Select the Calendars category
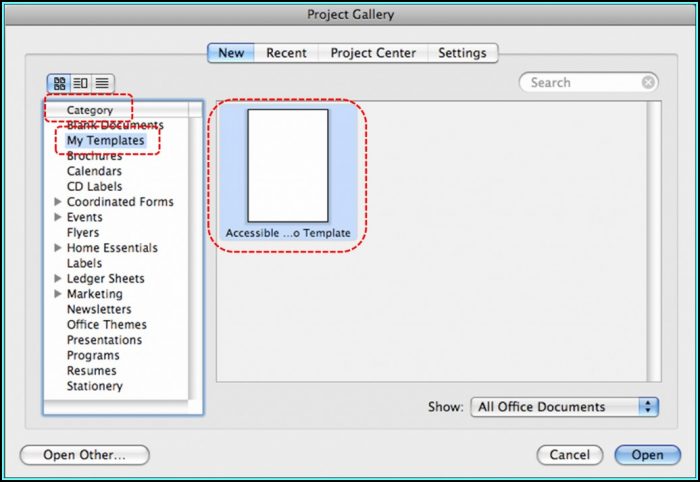This screenshot has width=700, height=482. [x=94, y=171]
